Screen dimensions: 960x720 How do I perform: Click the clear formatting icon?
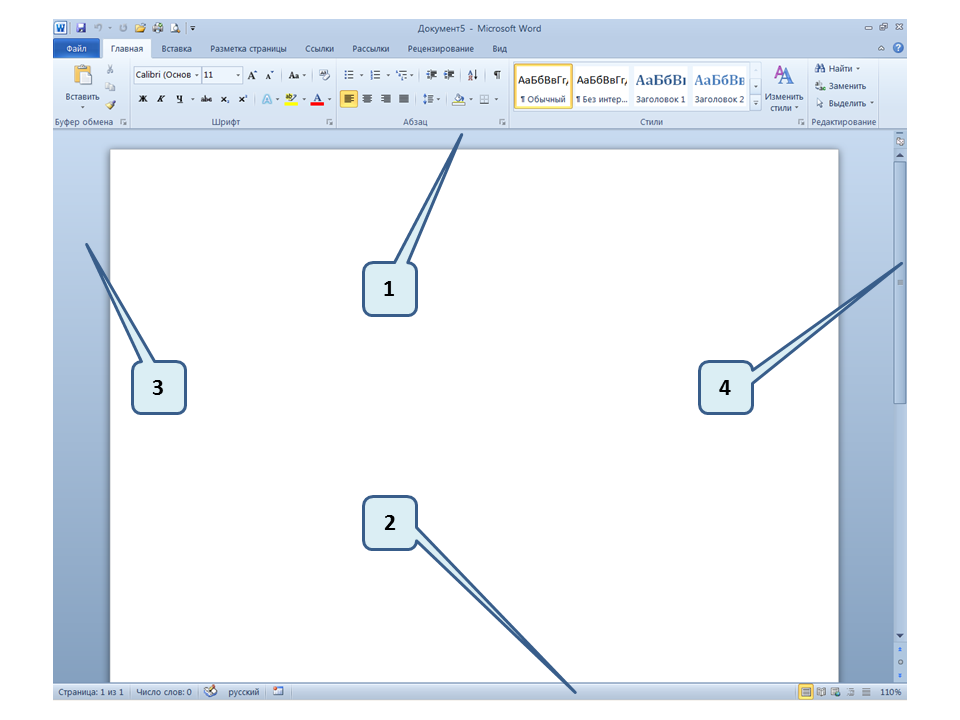(324, 75)
